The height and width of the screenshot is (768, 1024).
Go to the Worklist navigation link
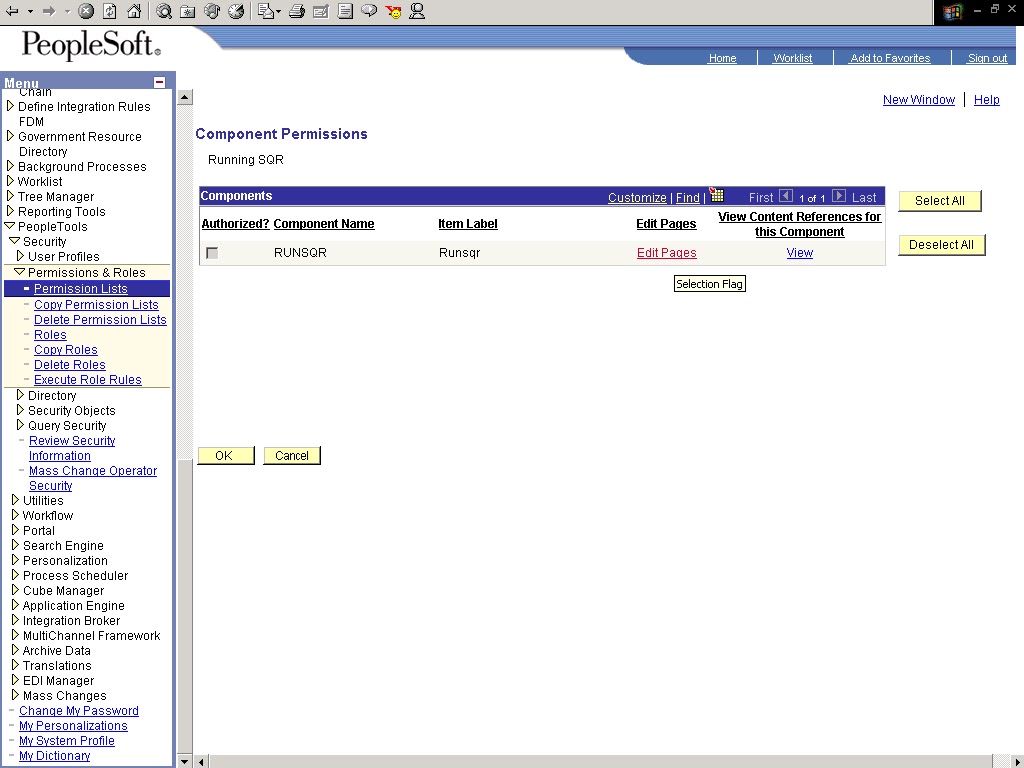click(x=794, y=58)
